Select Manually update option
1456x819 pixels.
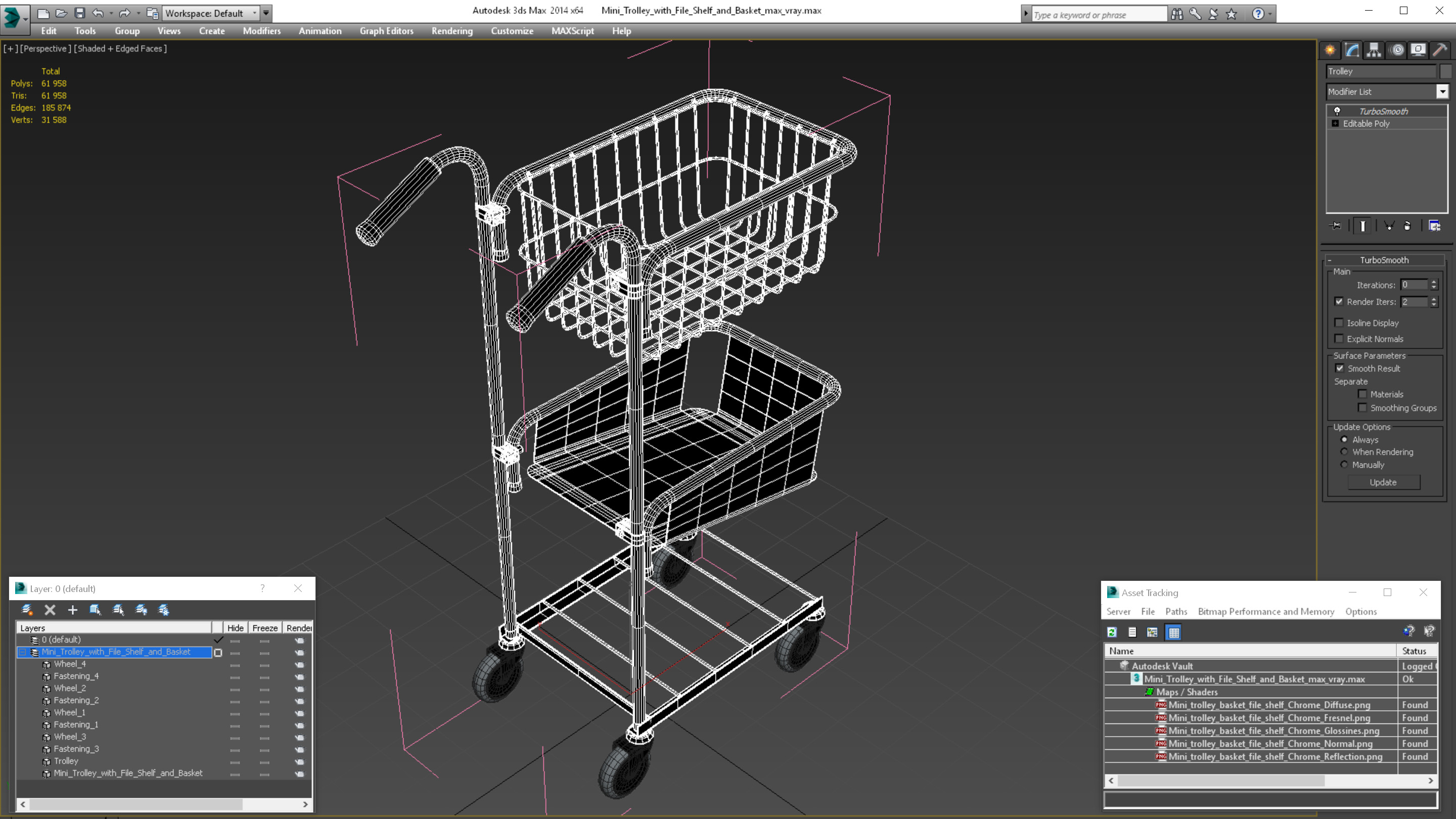tap(1345, 465)
